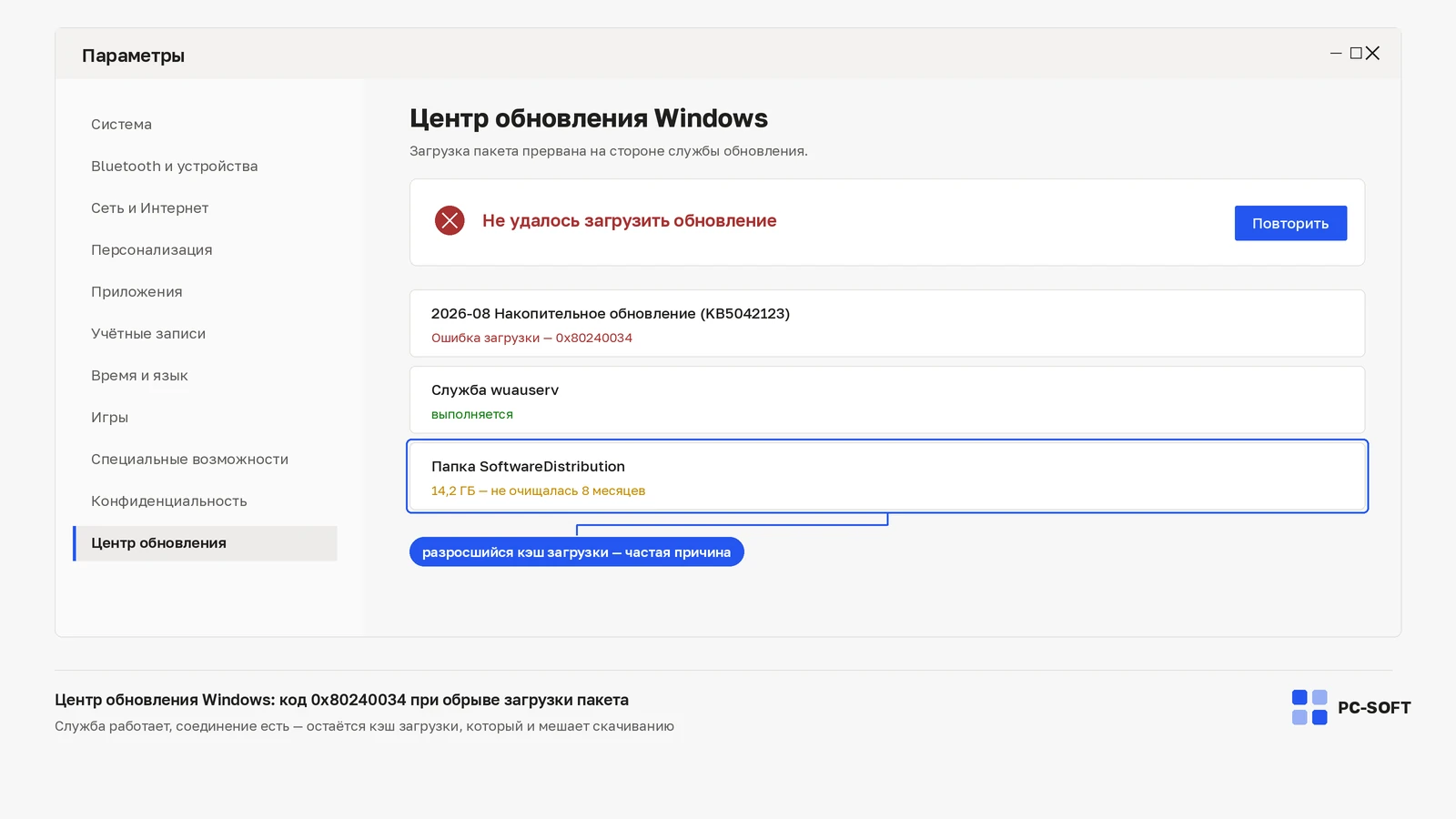The image size is (1456, 819).
Task: Open Время и язык section
Action: point(139,376)
